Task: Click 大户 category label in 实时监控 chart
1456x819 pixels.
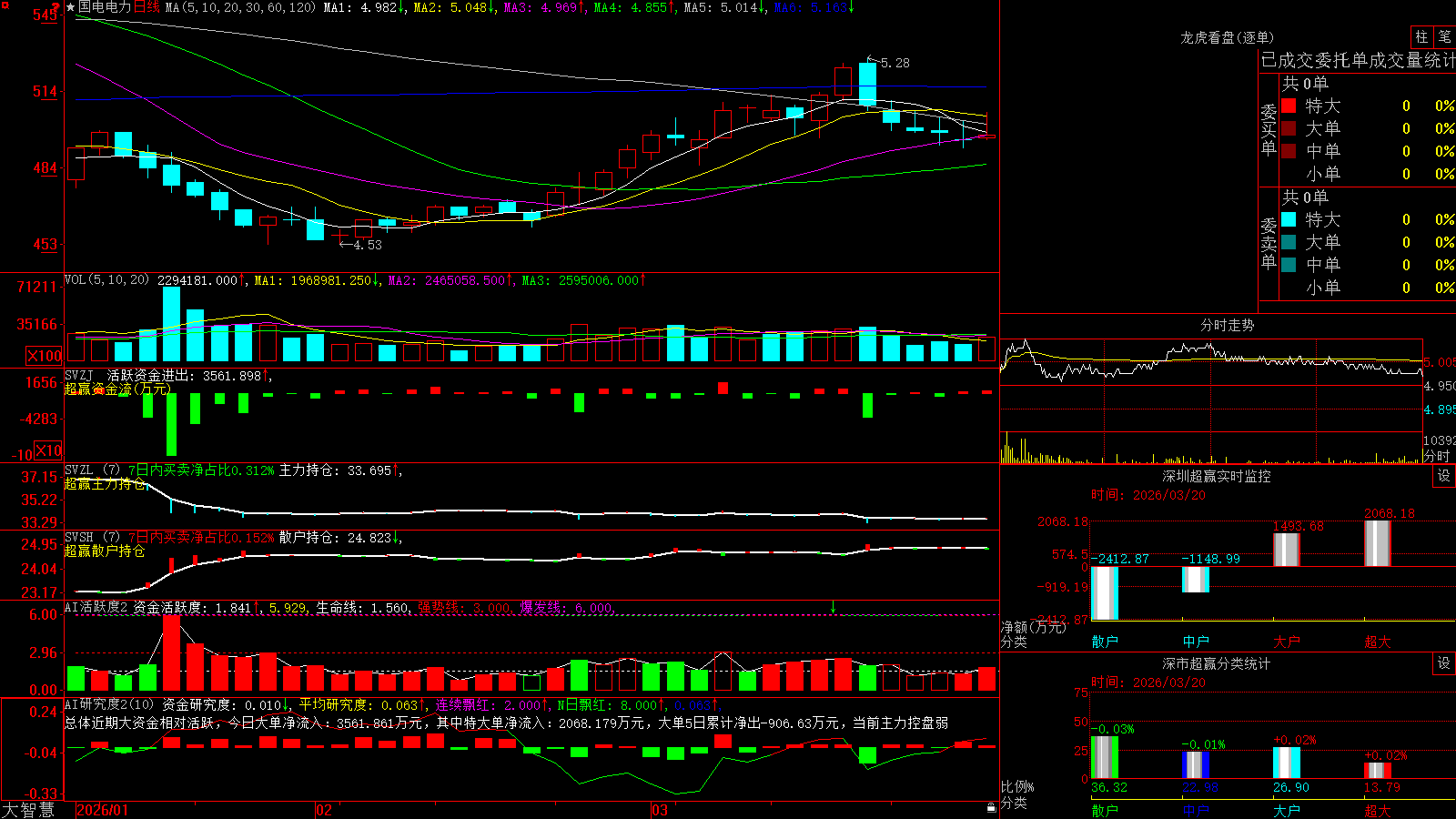Action: point(1287,642)
